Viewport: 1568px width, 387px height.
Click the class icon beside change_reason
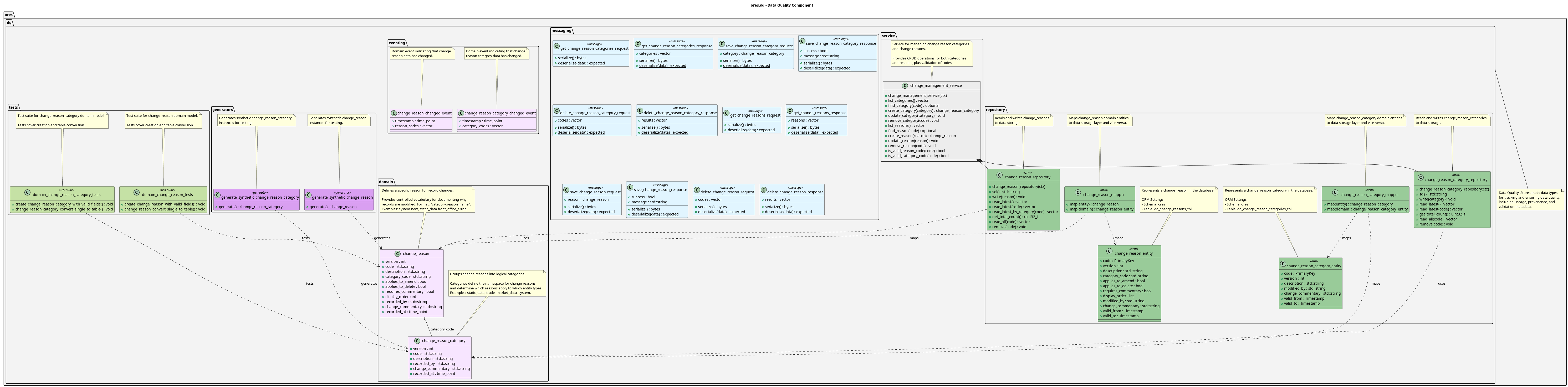(x=397, y=254)
